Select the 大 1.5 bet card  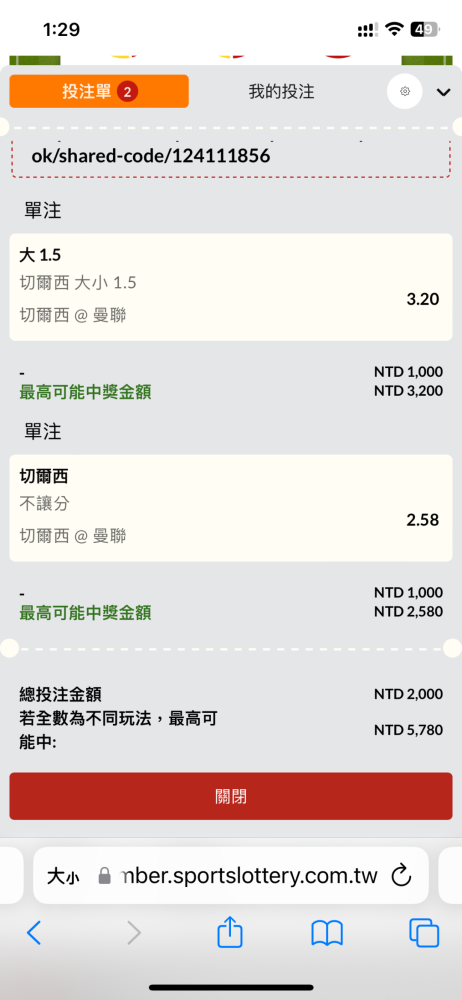pos(231,287)
